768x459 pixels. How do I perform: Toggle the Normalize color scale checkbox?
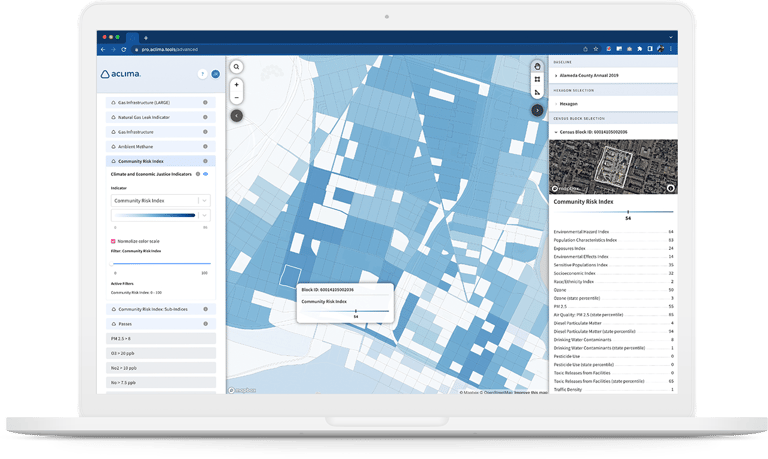112,241
